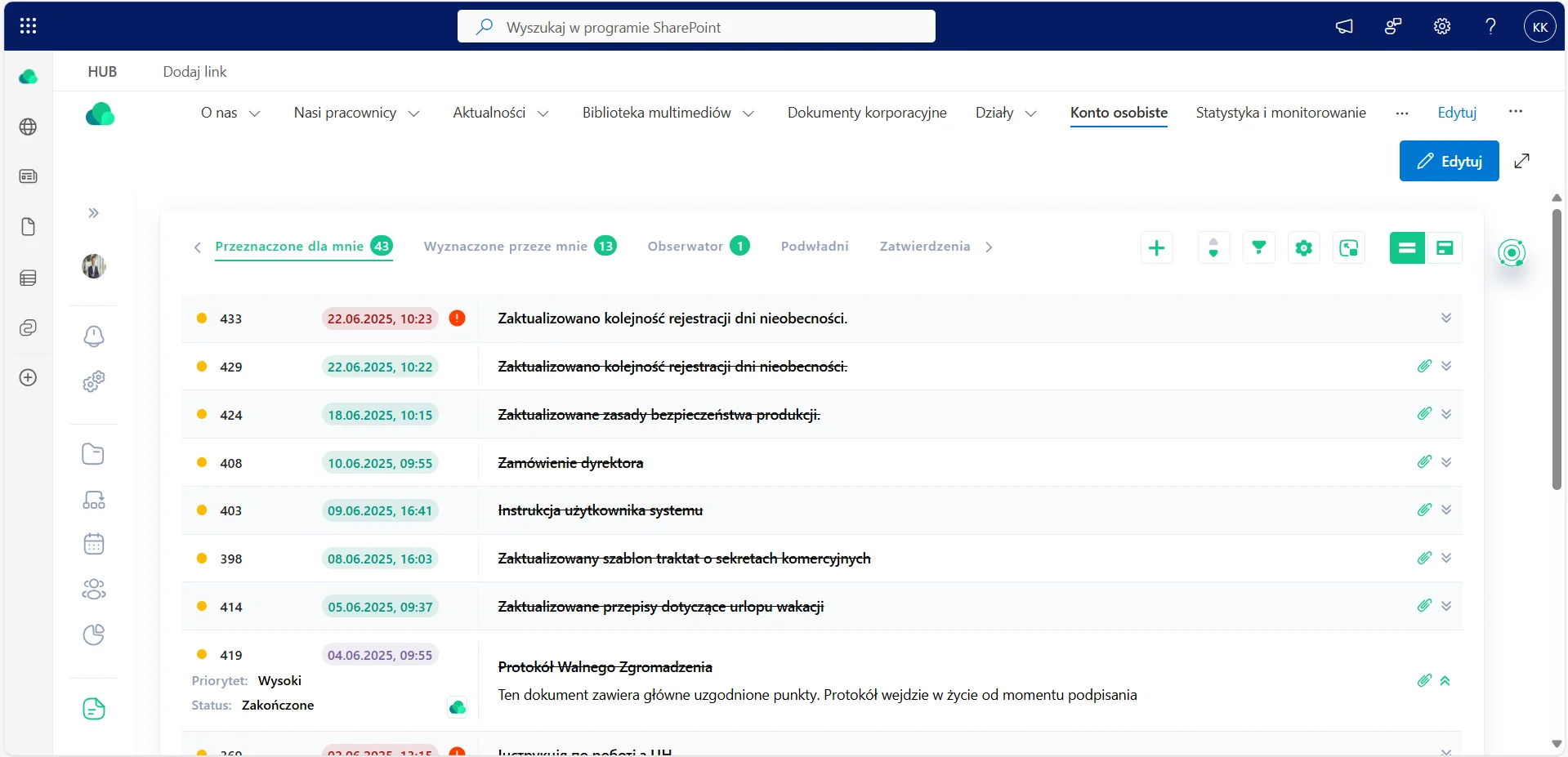Open Konto osobiste page
Image resolution: width=1568 pixels, height=757 pixels.
1119,113
